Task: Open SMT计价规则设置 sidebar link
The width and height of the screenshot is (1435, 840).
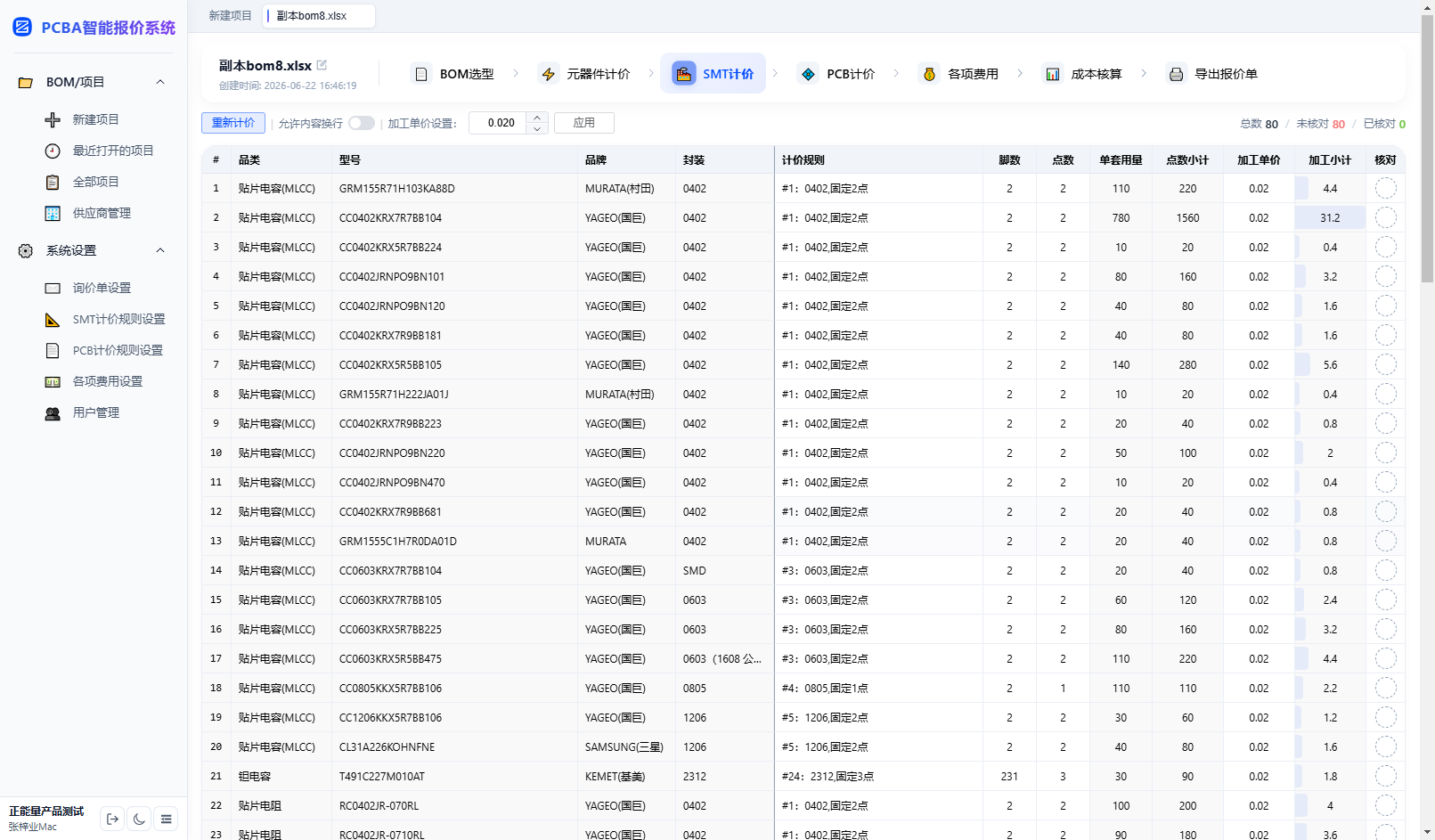Action: pos(118,319)
